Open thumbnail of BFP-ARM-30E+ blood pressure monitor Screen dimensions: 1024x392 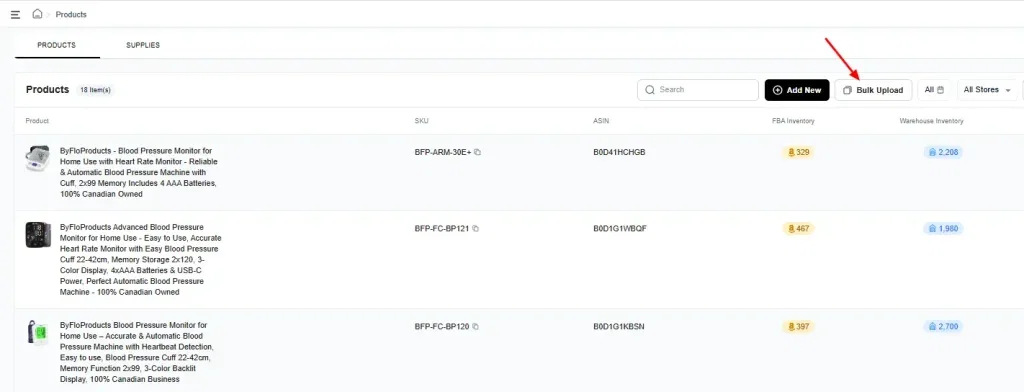click(x=37, y=159)
